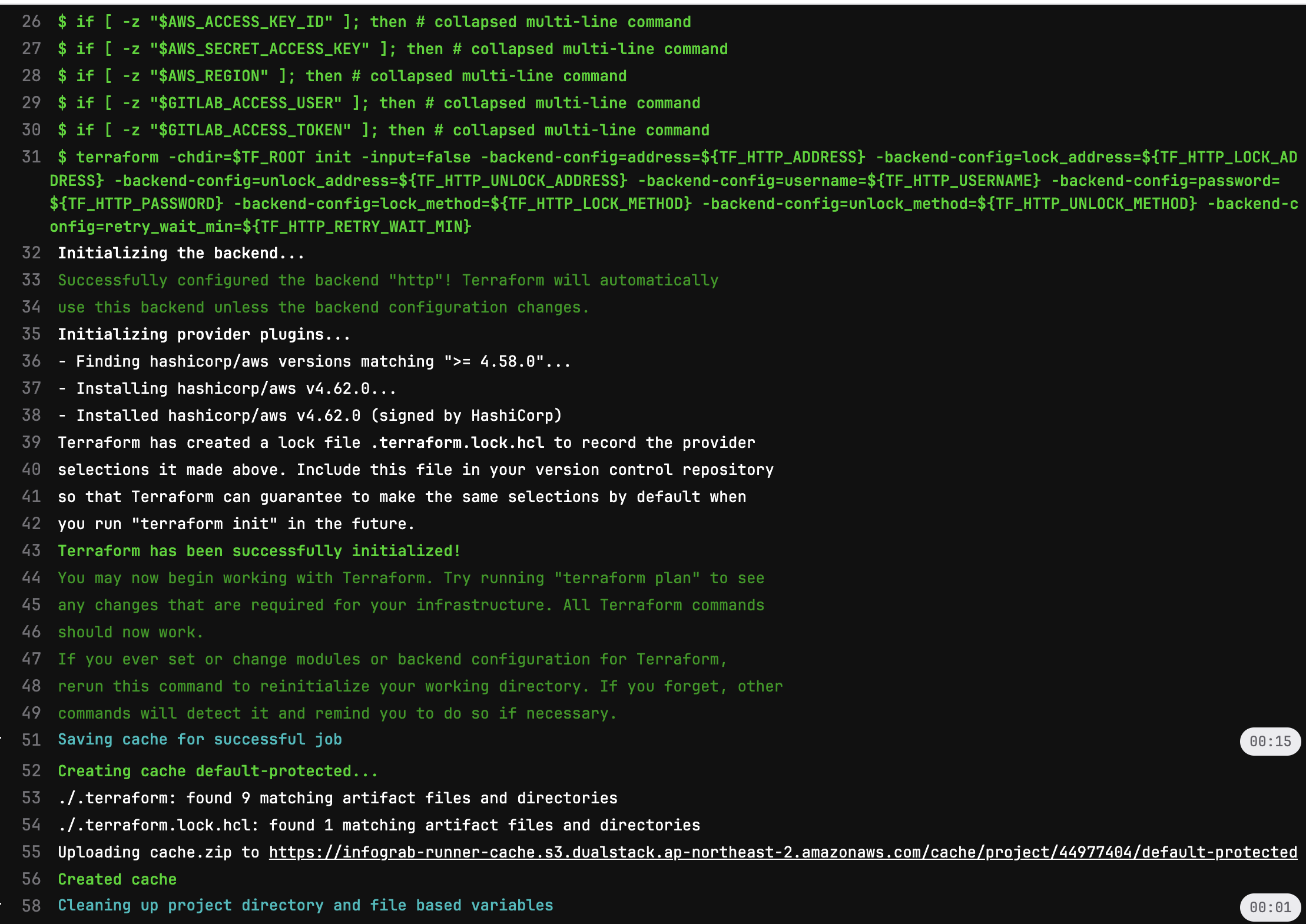Click 'Terraform has created a lock file' line

[x=406, y=443]
